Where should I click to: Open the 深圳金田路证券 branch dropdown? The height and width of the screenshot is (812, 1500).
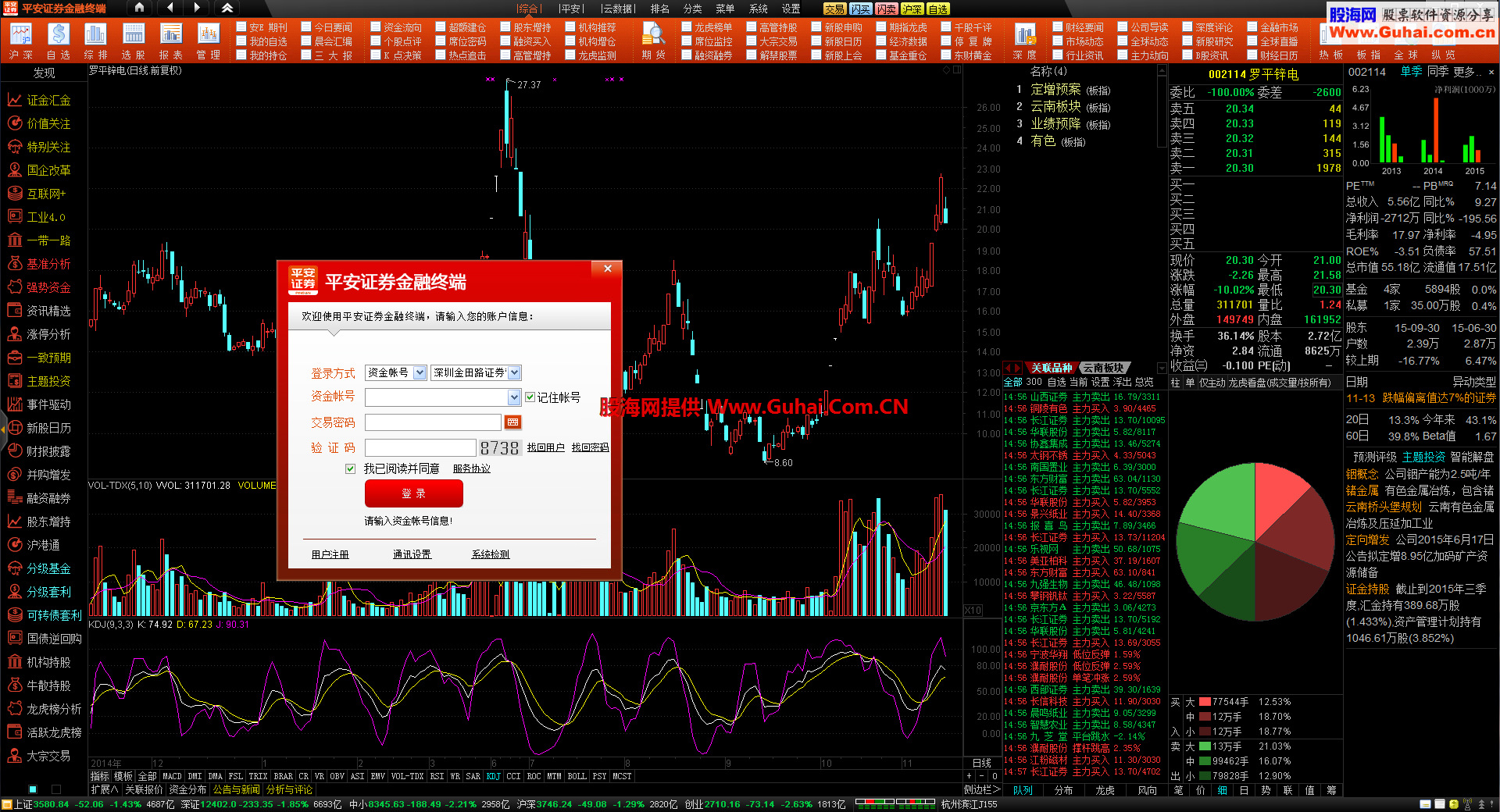476,373
